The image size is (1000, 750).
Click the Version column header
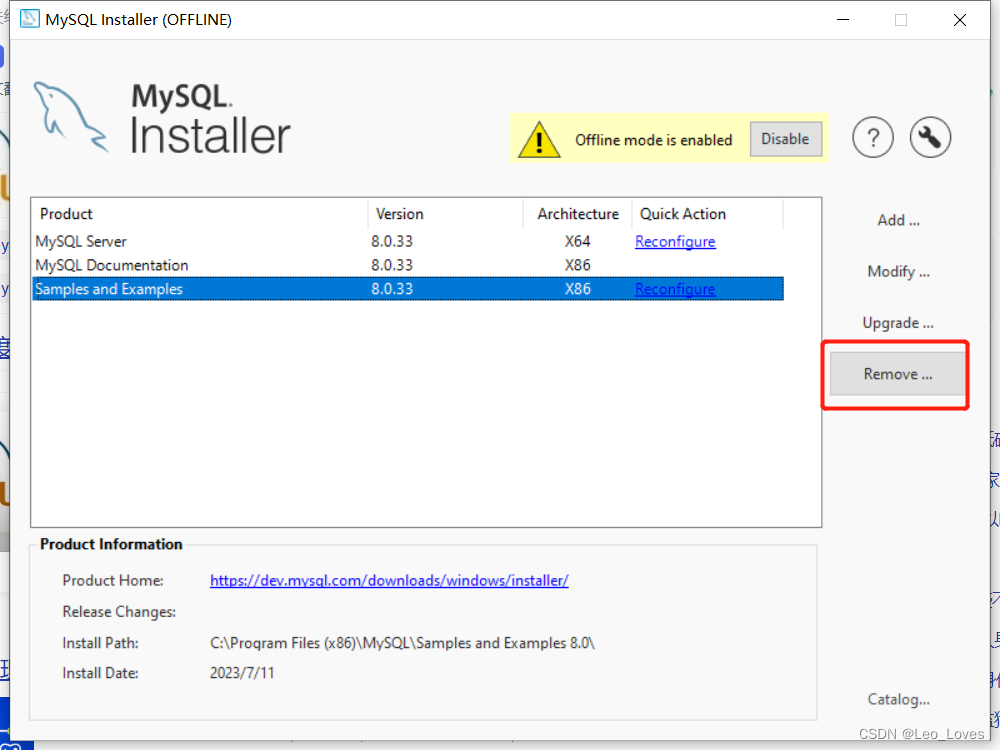[x=399, y=214]
